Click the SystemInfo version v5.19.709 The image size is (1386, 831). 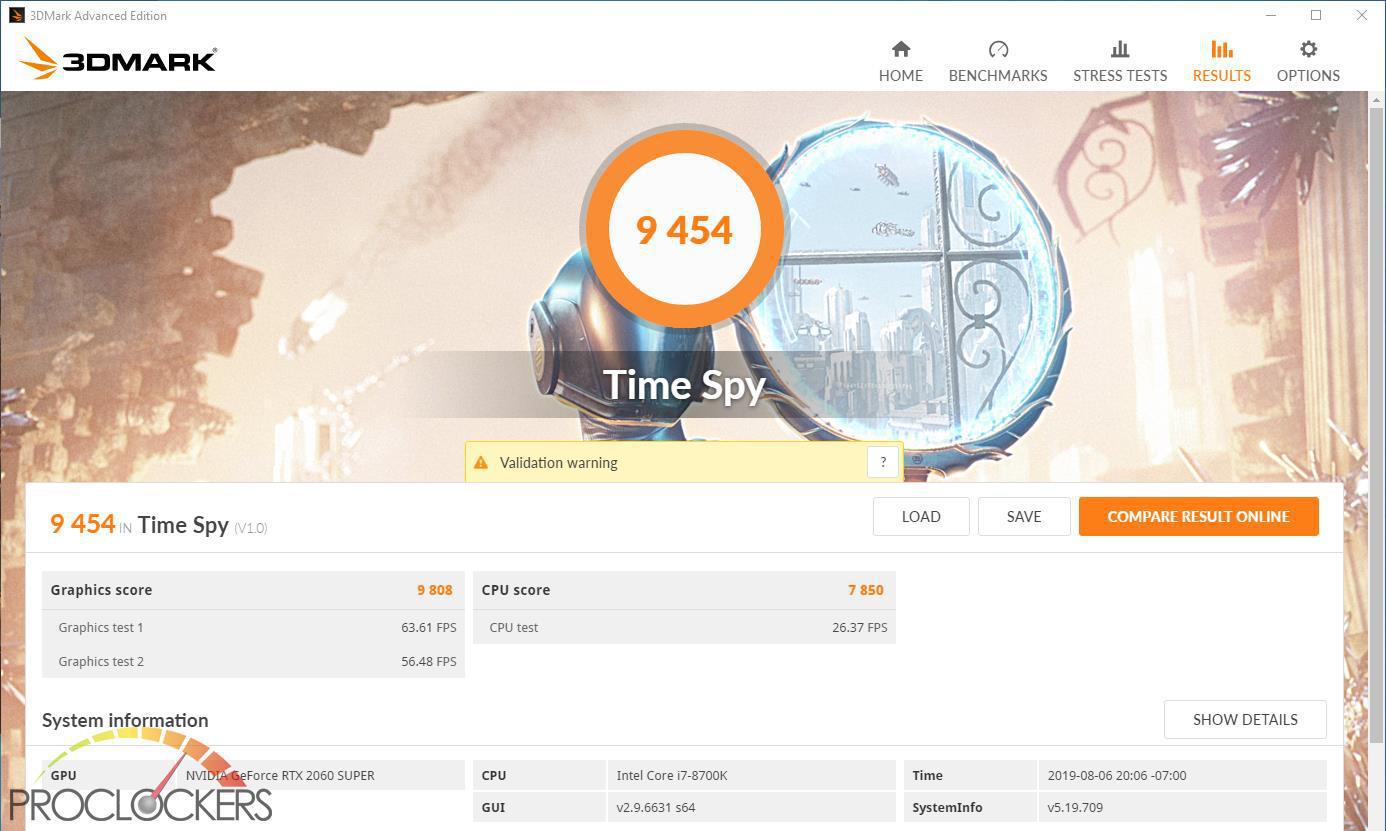1075,807
